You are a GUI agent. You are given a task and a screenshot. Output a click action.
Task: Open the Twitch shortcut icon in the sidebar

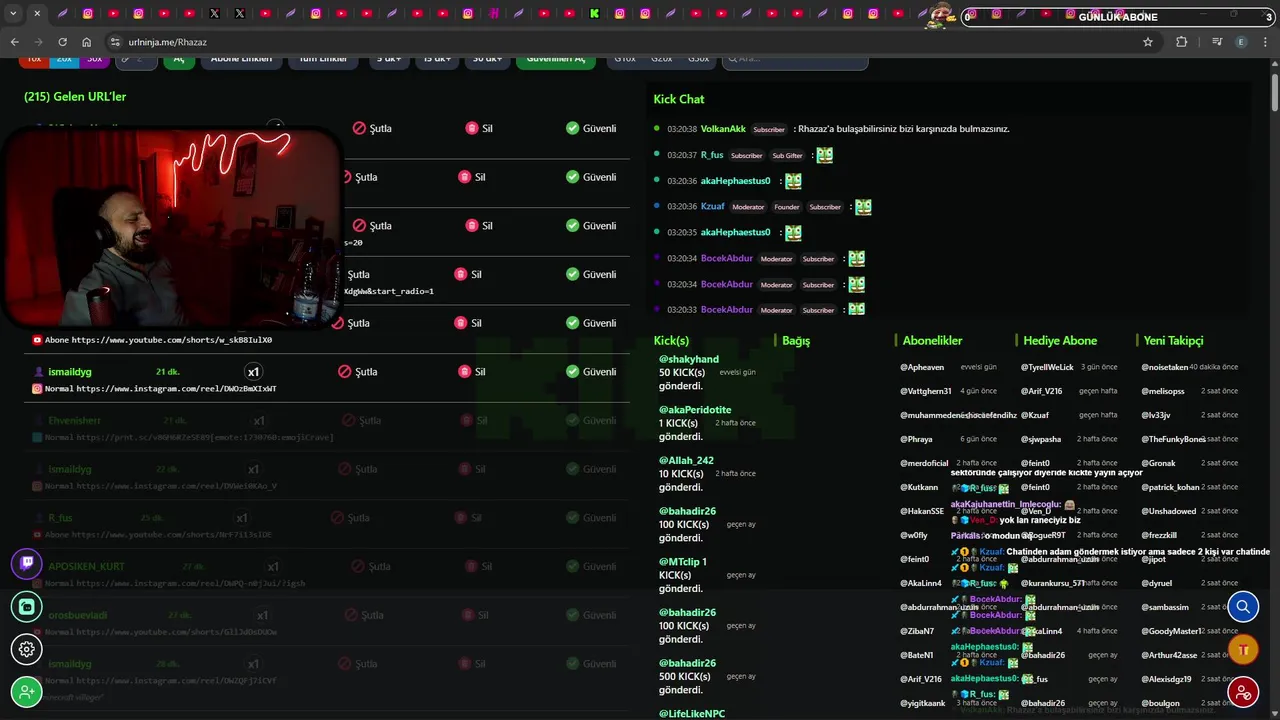tap(27, 563)
